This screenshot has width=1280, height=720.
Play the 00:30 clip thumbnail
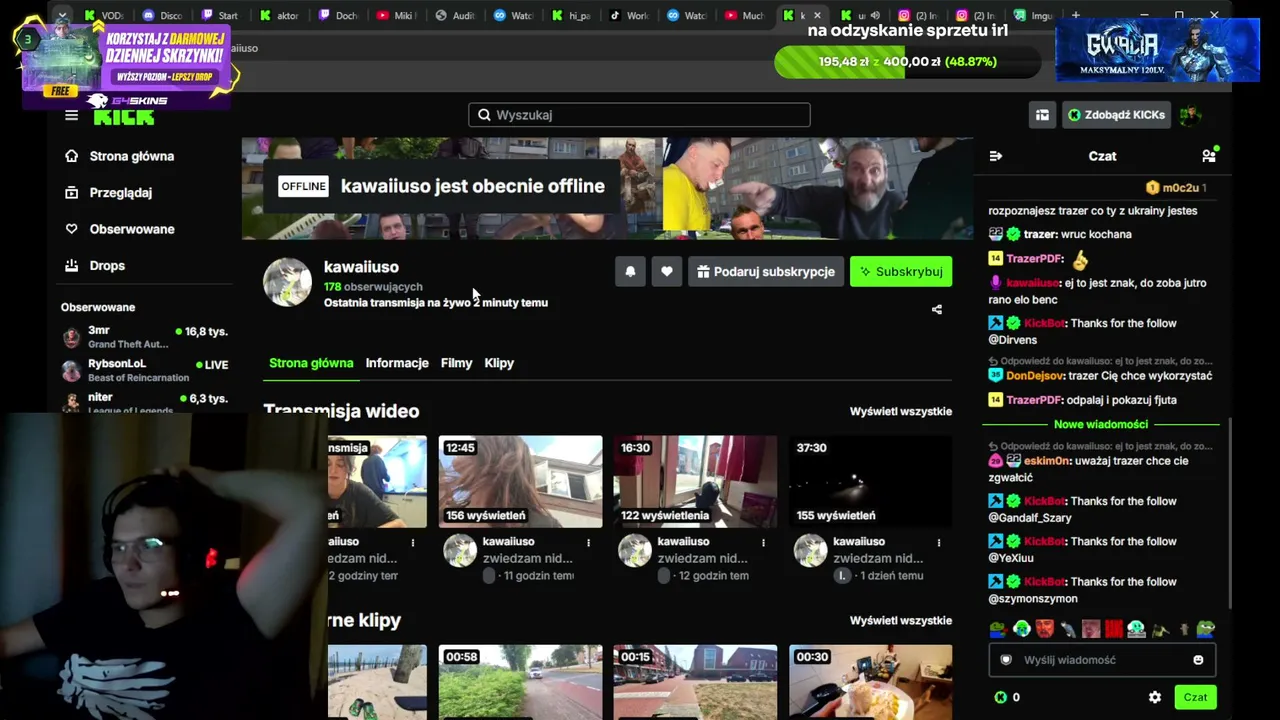pos(870,682)
